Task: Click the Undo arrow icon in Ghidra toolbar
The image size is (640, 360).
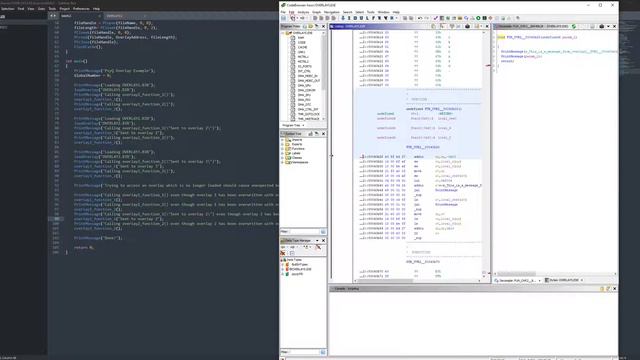Action: [420, 18]
